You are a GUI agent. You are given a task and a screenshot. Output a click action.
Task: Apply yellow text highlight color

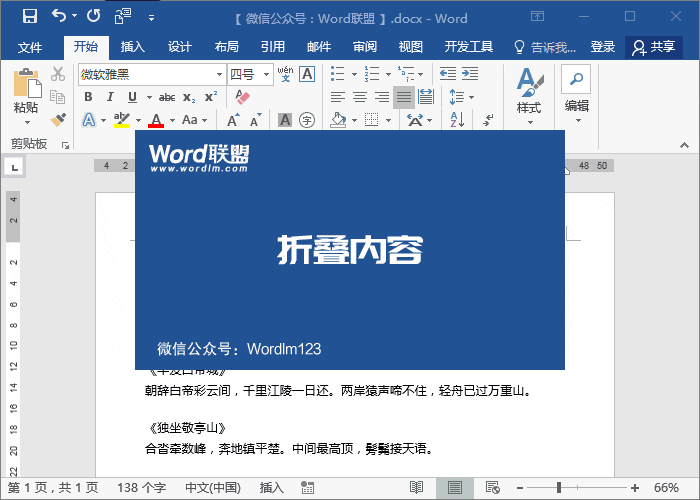[122, 120]
